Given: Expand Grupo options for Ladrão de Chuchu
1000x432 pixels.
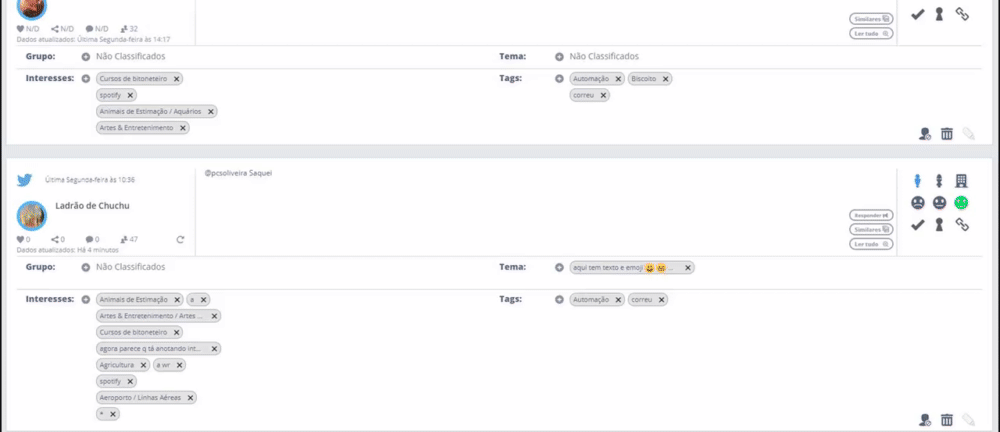Looking at the screenshot, I should (x=86, y=268).
